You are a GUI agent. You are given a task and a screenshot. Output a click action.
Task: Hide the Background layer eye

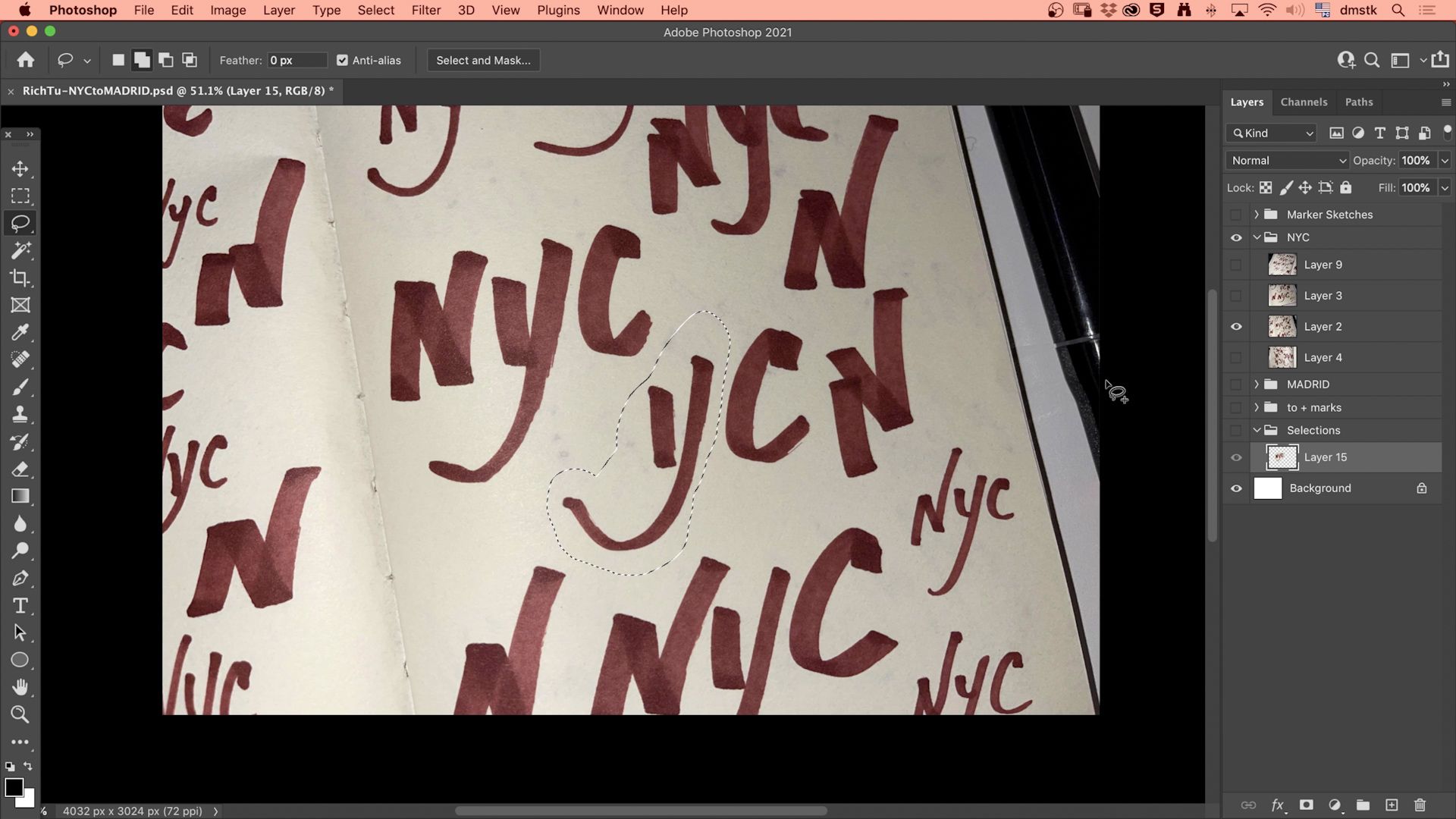click(1236, 488)
